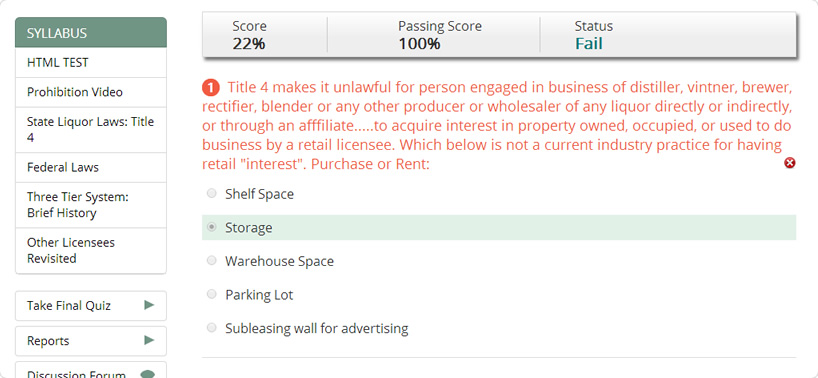
Task: Go to State Liquor Laws: Title 4
Action: [91, 130]
